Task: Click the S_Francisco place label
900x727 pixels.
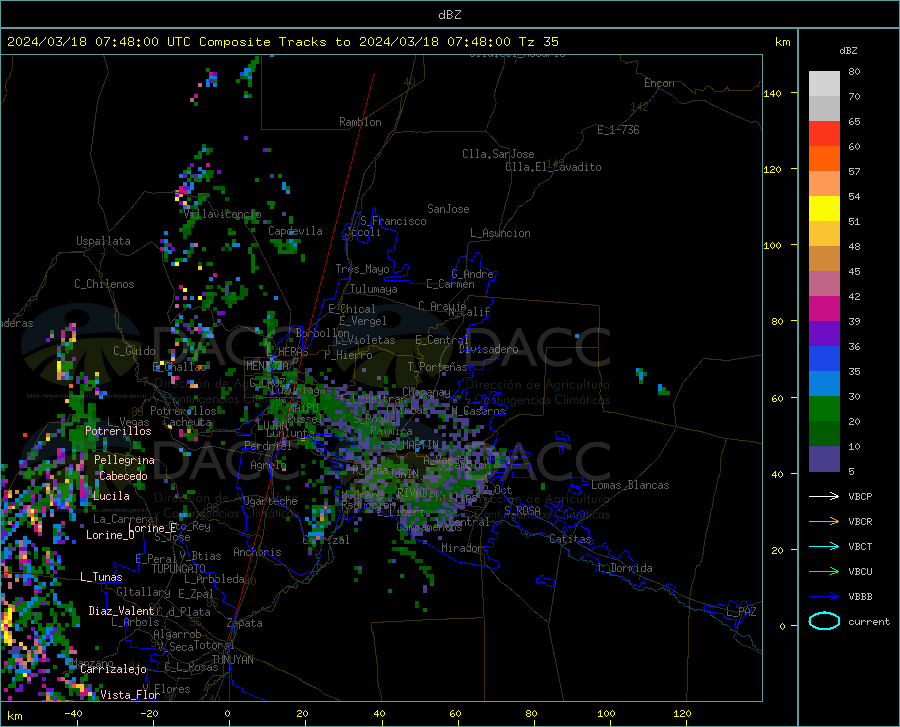Action: 393,221
